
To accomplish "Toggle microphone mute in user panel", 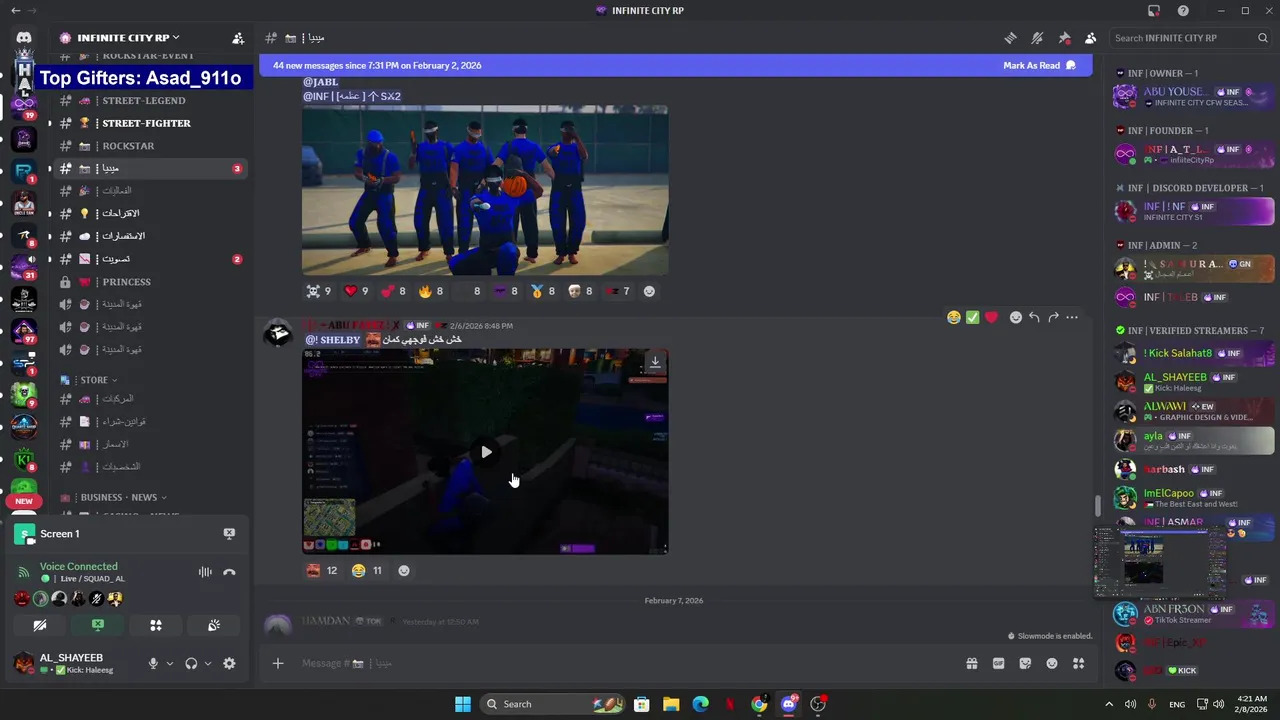I will pyautogui.click(x=153, y=663).
